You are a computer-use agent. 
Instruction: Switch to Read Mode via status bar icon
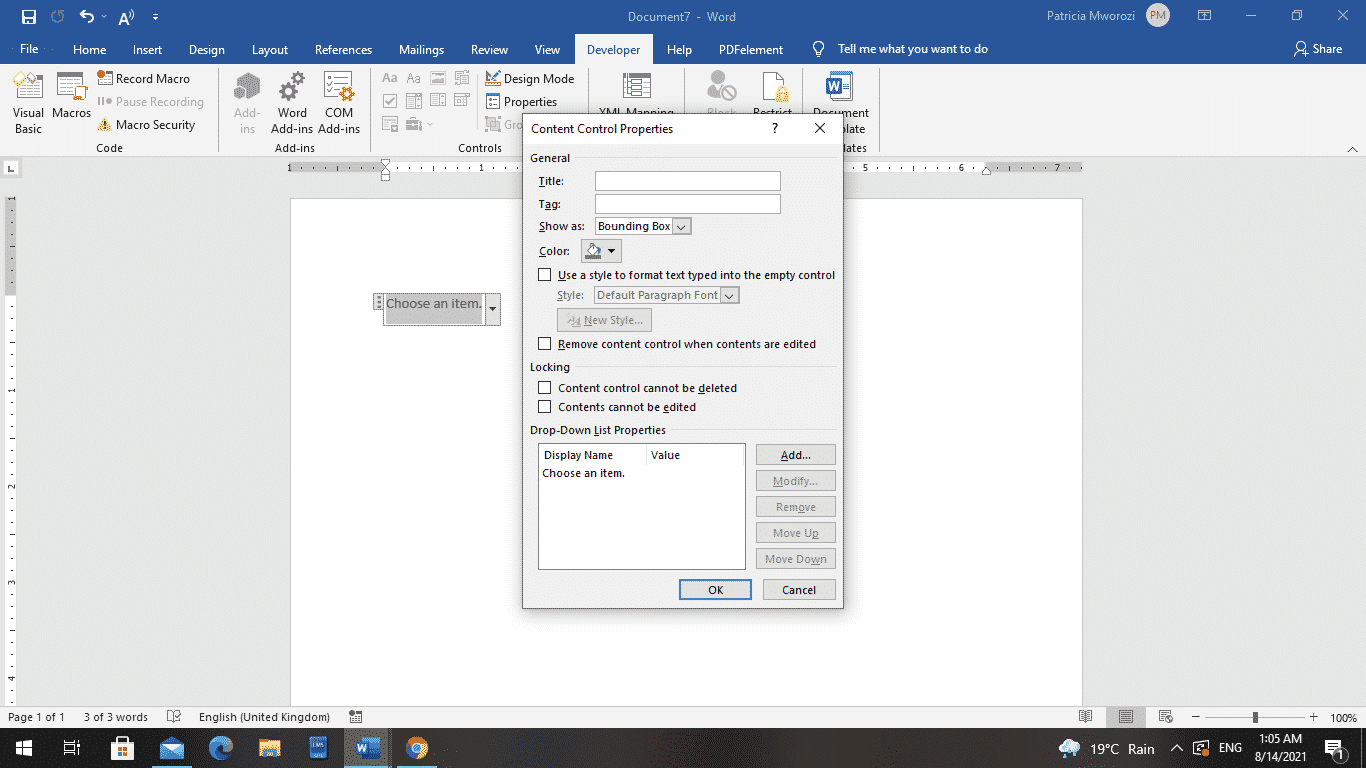point(1085,717)
